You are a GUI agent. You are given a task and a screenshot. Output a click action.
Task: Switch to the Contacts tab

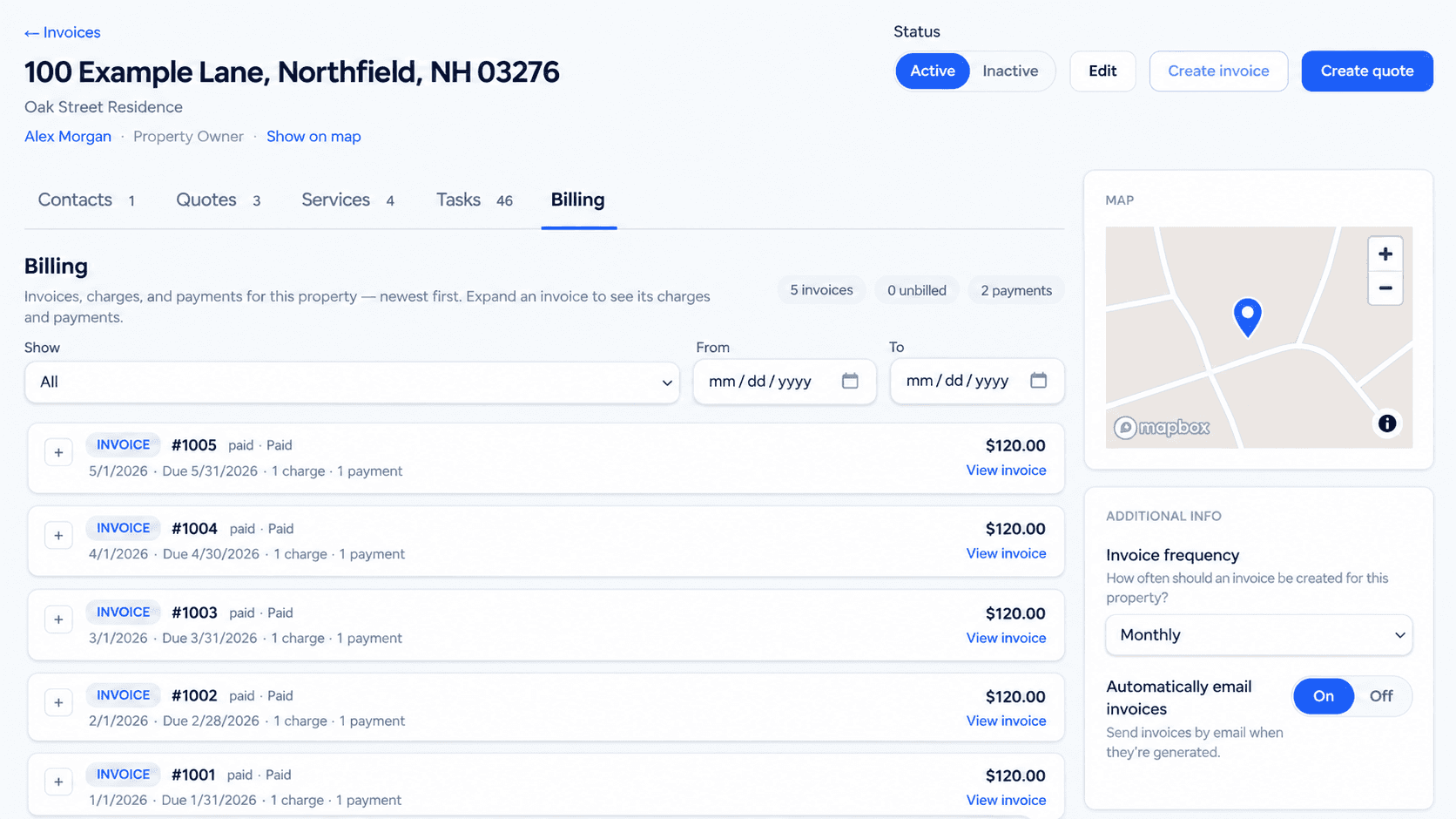86,200
